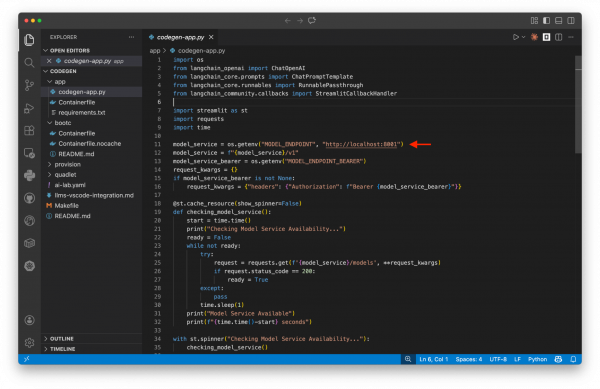
Task: Place cursor on line number 11
Action: 158,144
